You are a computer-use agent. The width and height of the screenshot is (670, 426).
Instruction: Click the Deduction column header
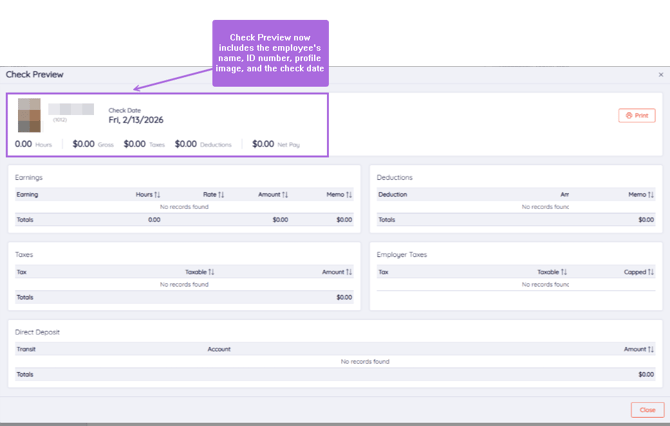[393, 194]
